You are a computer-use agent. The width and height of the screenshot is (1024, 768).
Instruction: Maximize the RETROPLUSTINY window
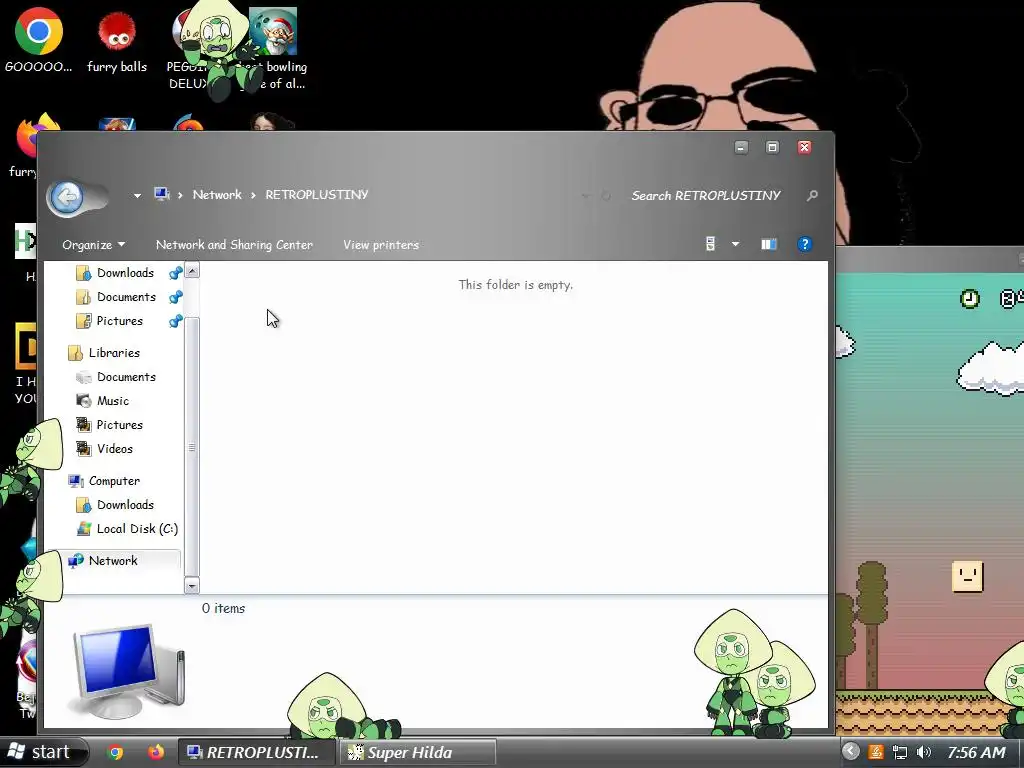point(772,148)
